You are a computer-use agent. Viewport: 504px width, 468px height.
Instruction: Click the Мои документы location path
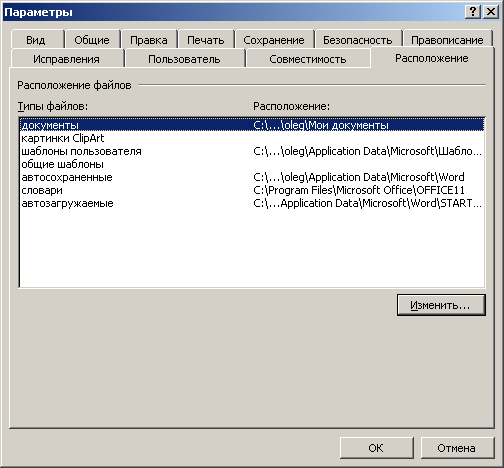321,125
